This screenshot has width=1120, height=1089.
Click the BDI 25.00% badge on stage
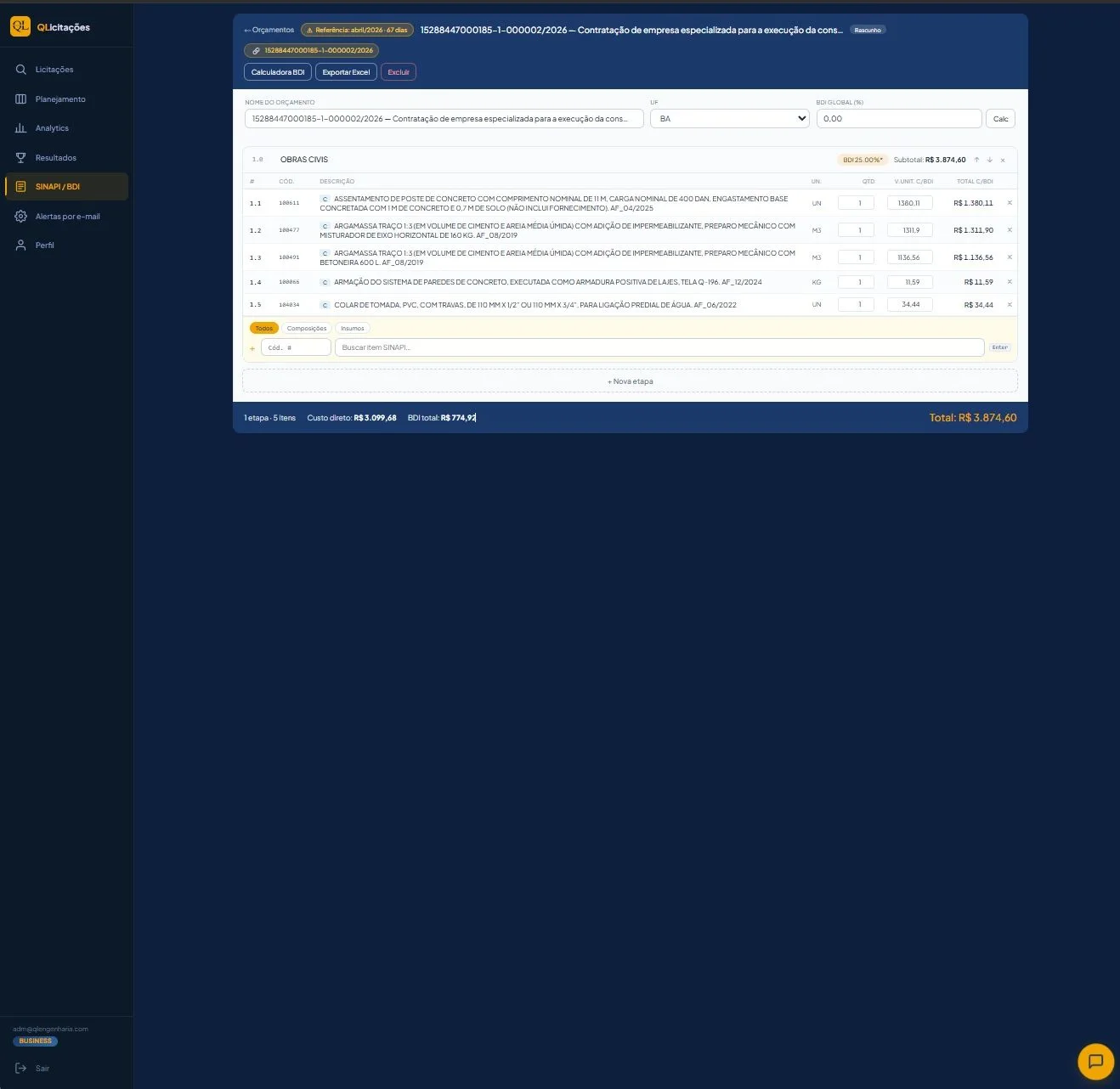(x=863, y=160)
